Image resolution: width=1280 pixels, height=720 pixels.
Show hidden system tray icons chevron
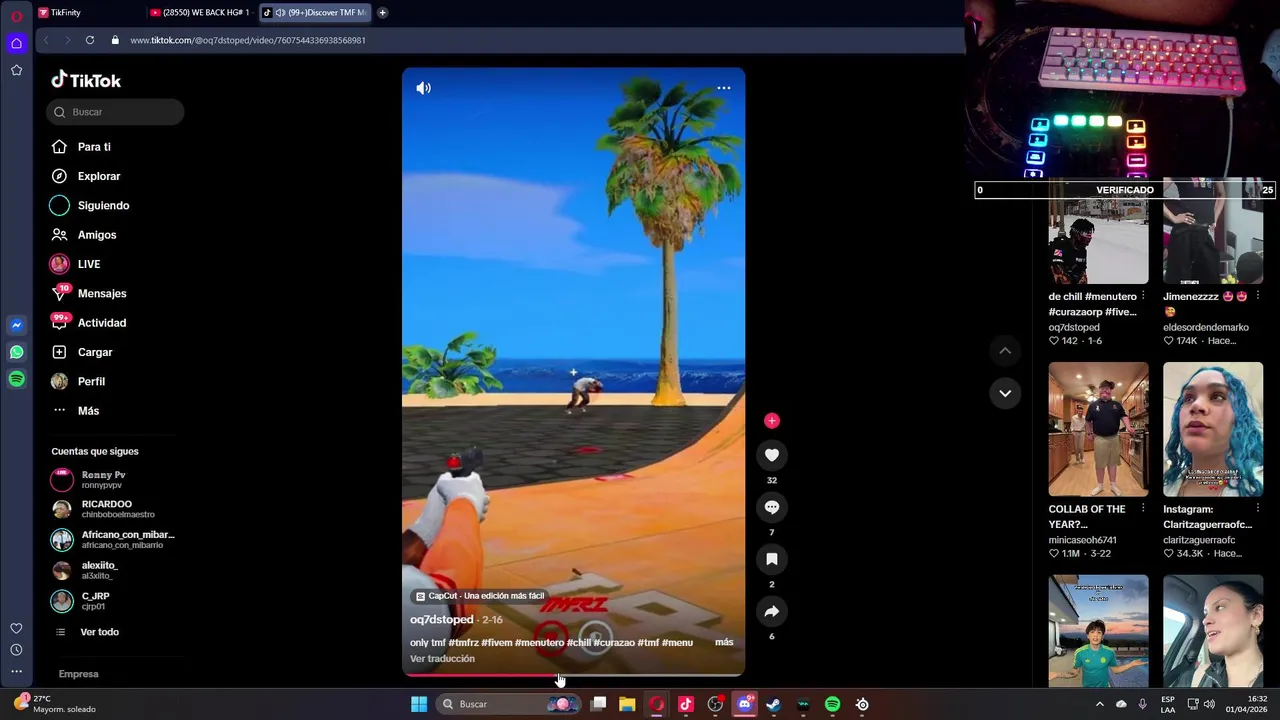tap(1099, 704)
